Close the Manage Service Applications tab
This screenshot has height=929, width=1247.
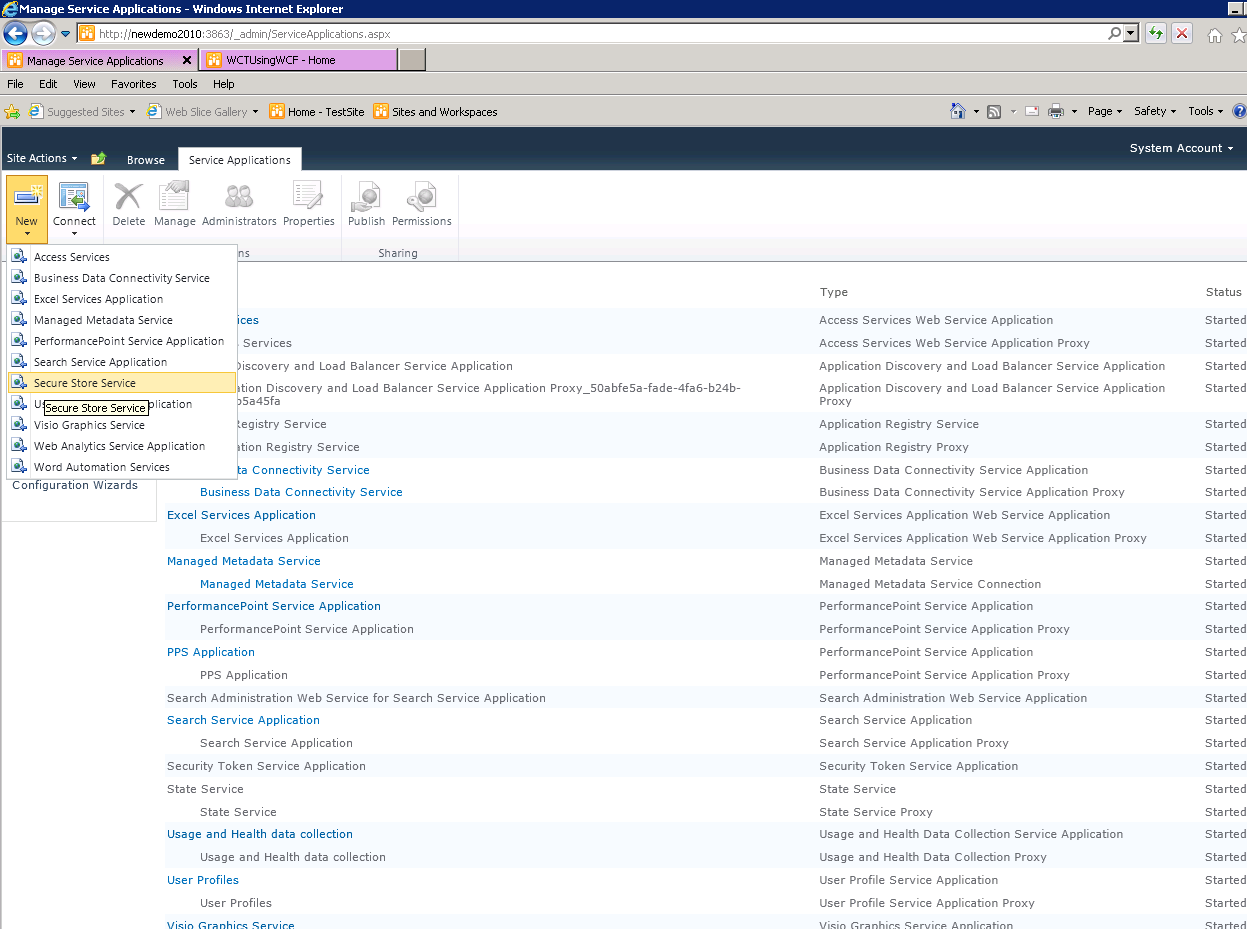[x=187, y=60]
